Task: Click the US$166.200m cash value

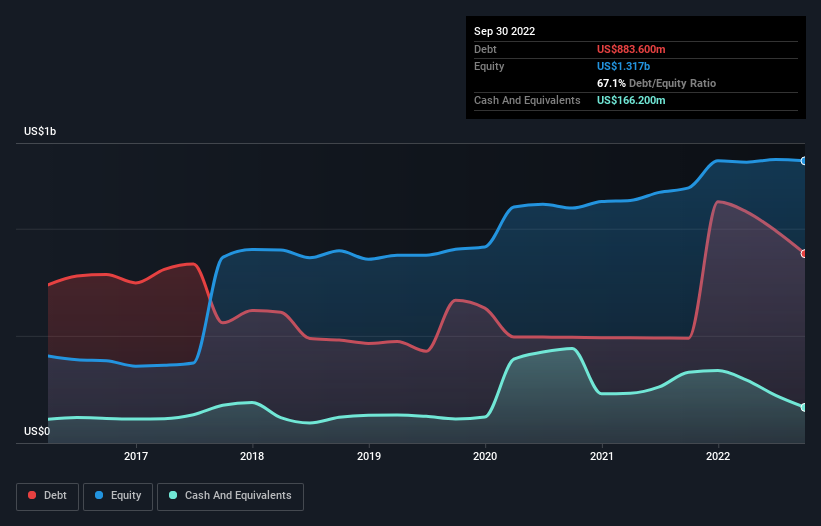Action: click(x=631, y=100)
